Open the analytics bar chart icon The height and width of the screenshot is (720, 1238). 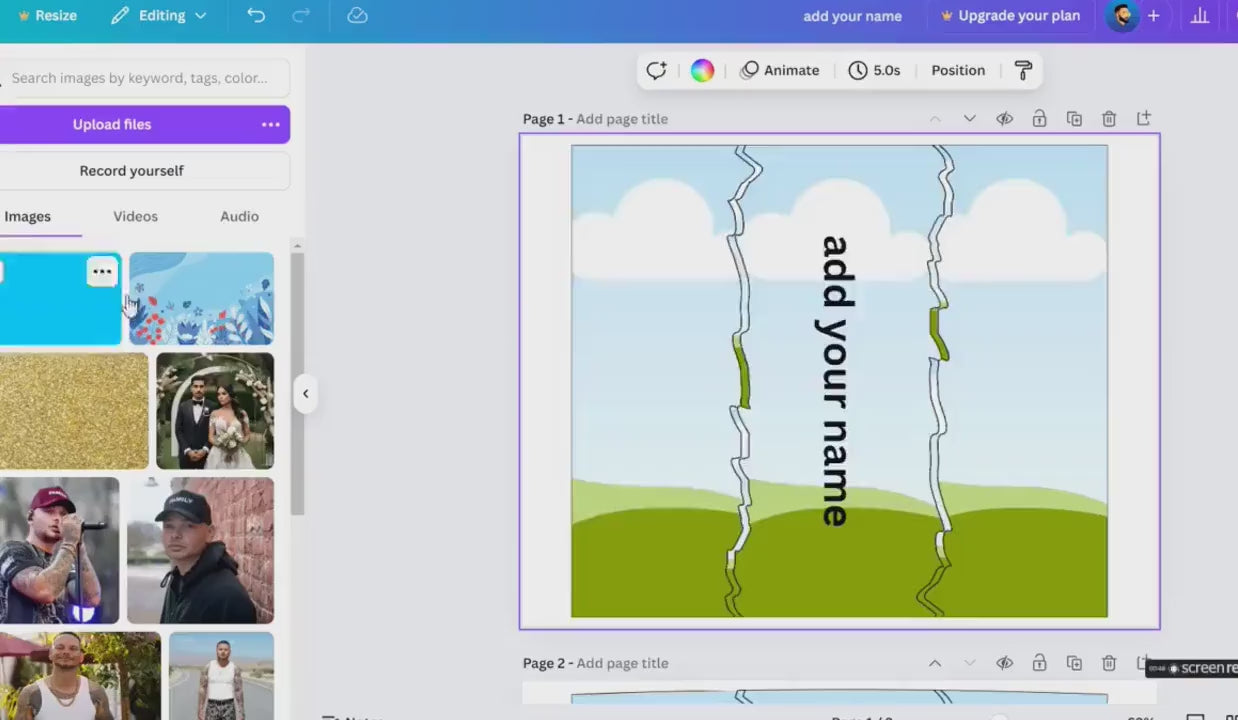click(1200, 16)
